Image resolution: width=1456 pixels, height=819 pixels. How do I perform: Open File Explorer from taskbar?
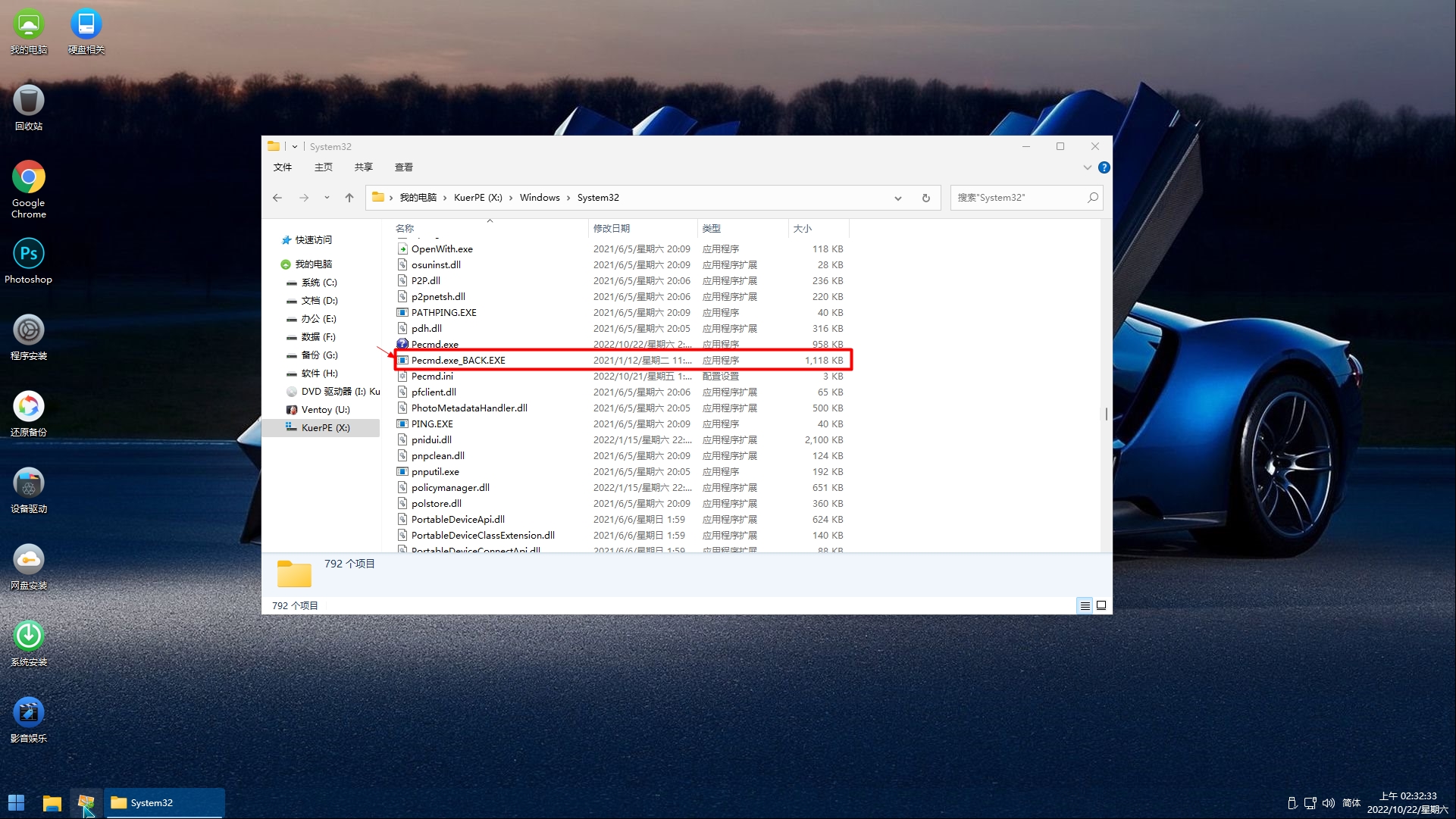coord(52,802)
